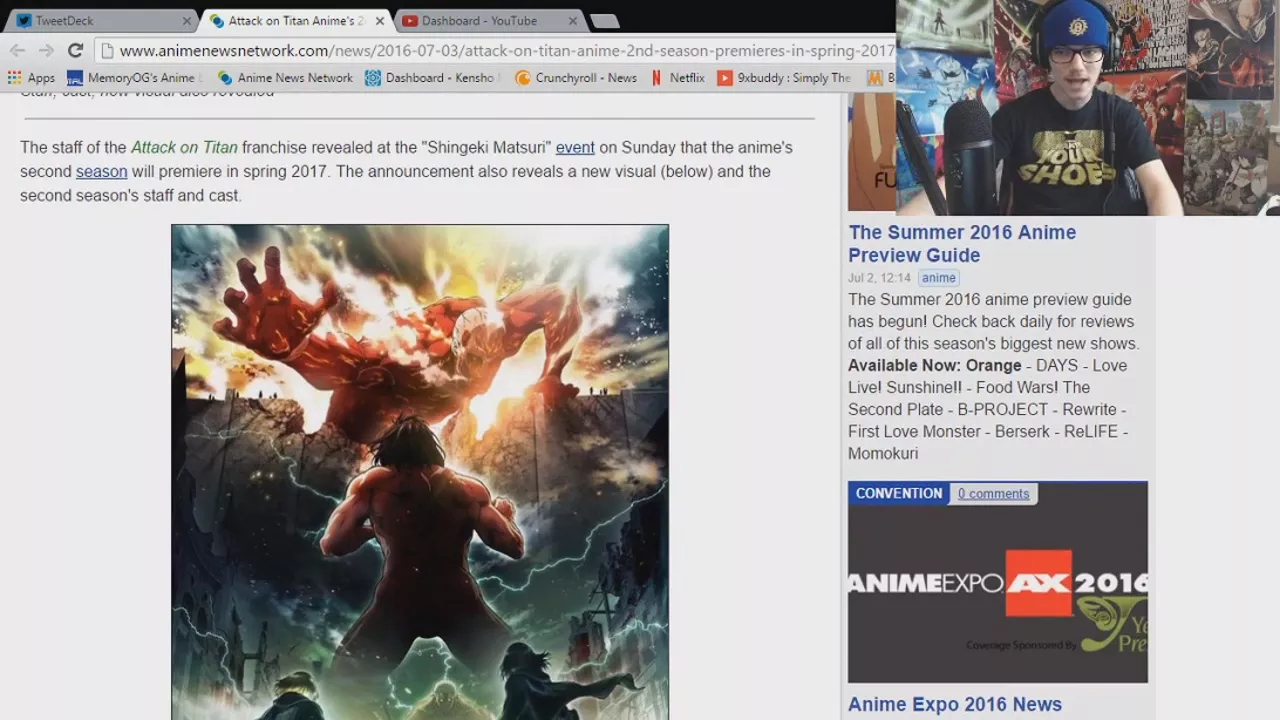This screenshot has height=720, width=1280.
Task: Open the Attack on Titan key visual image
Action: (420, 472)
